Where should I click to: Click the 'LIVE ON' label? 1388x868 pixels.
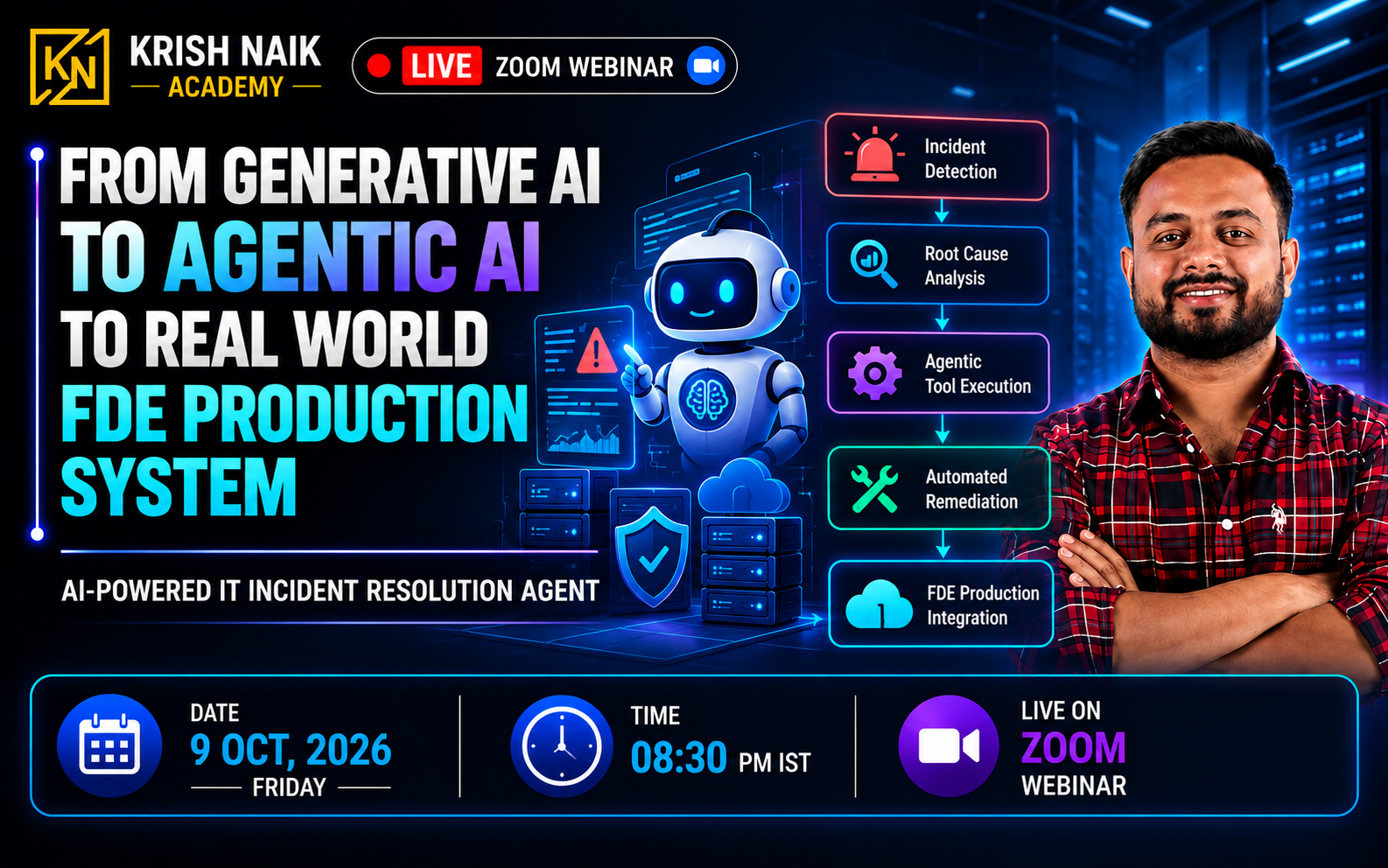(1061, 710)
